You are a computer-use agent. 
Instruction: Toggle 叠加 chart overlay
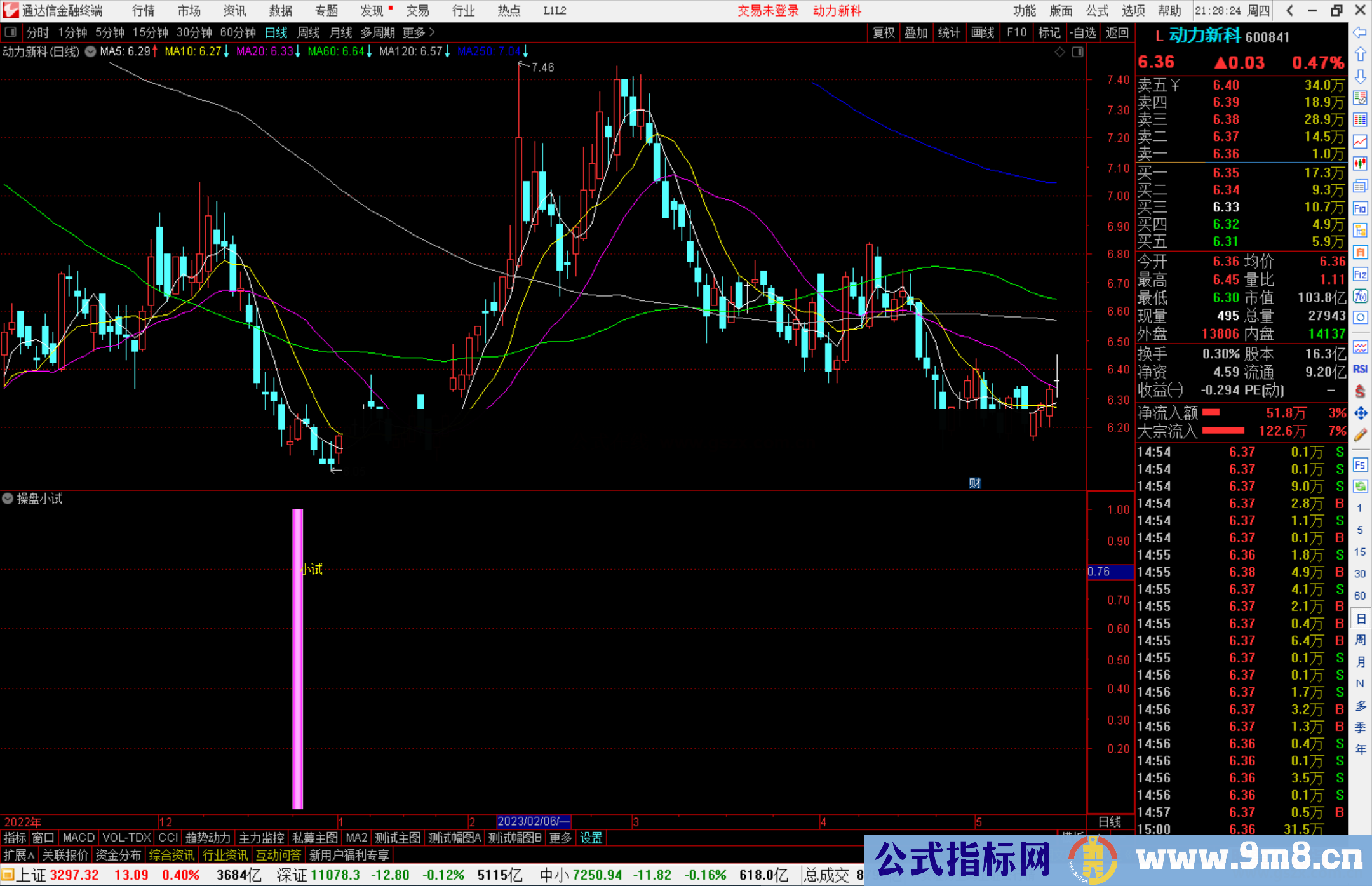(917, 32)
